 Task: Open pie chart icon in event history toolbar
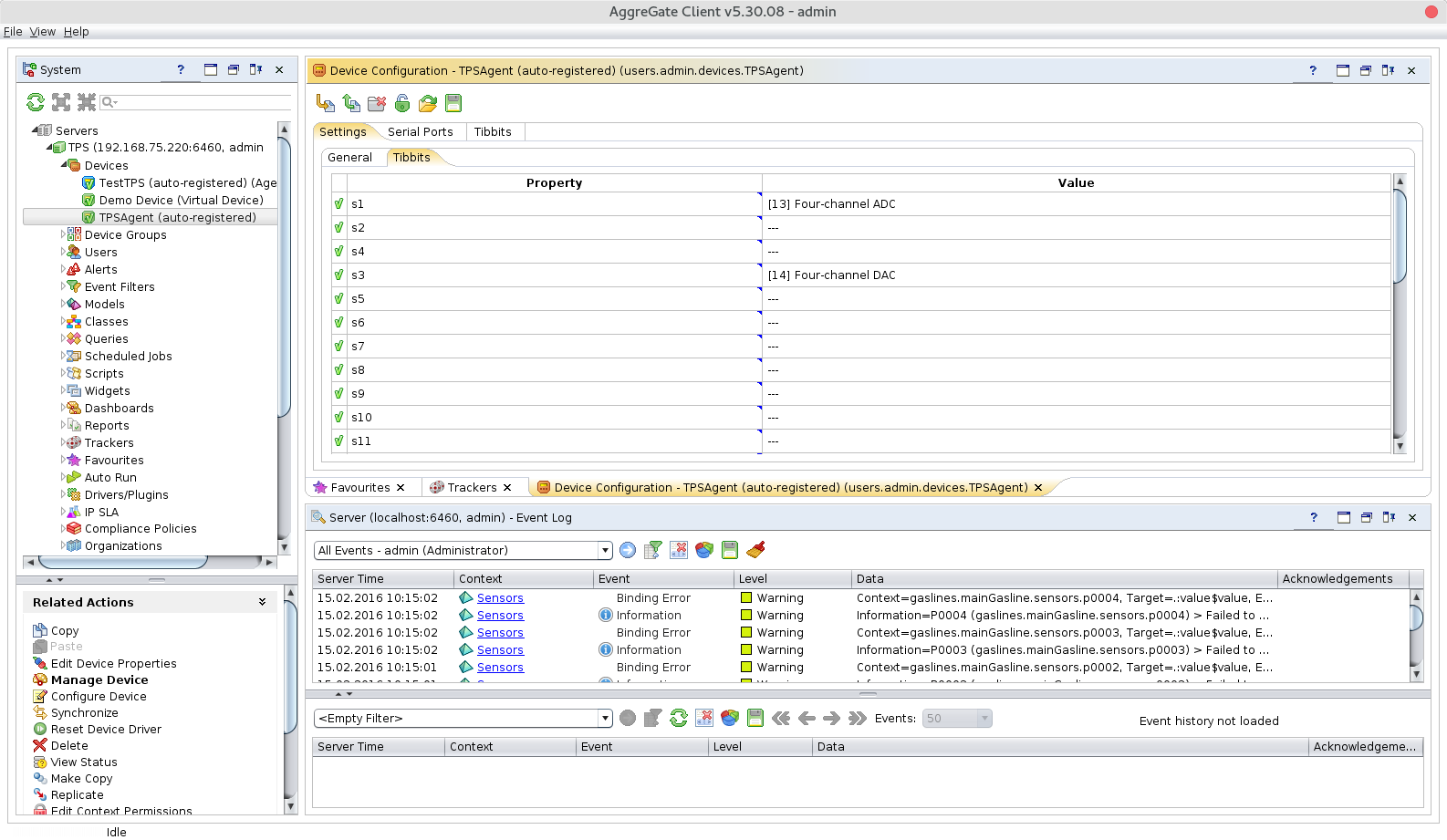click(730, 718)
